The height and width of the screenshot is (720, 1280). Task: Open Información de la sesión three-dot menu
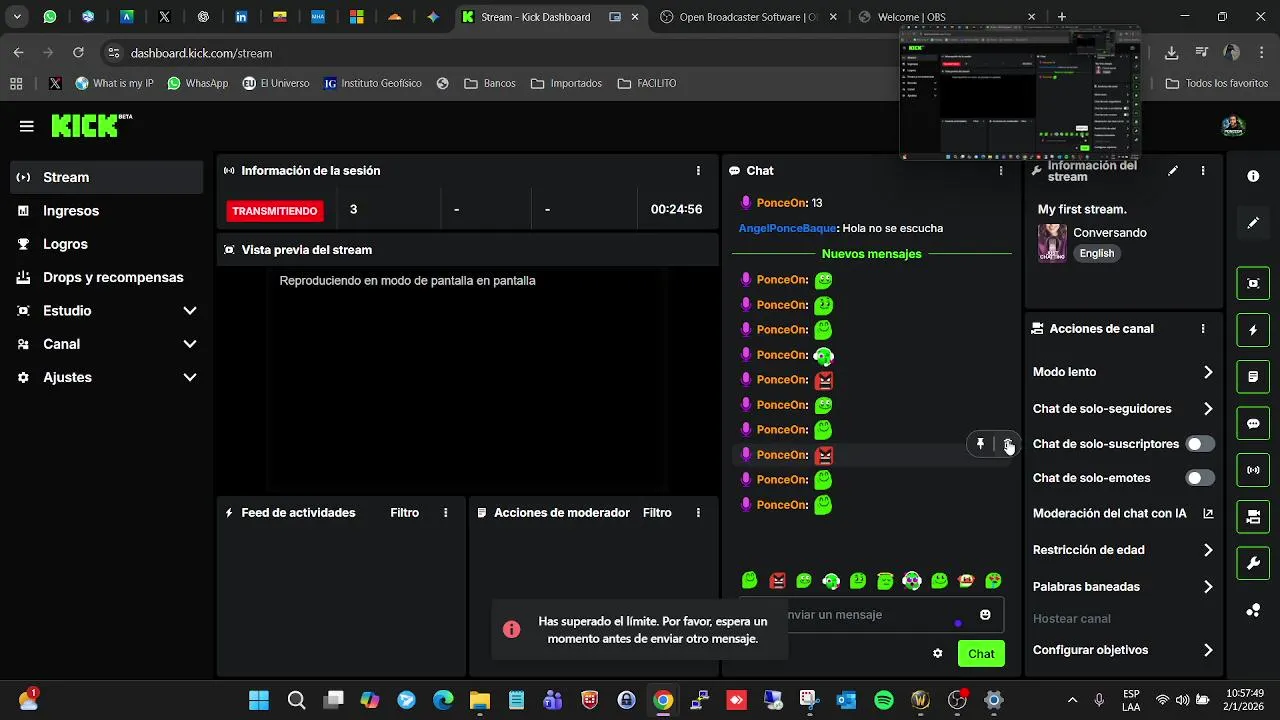pos(698,171)
